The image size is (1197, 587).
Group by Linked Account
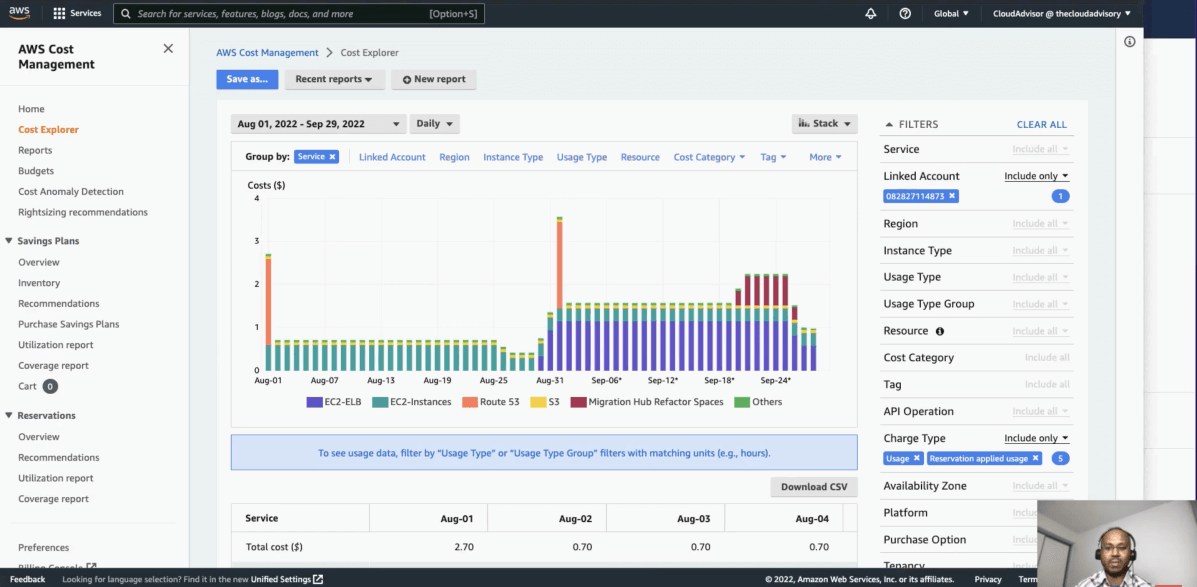[x=392, y=157]
